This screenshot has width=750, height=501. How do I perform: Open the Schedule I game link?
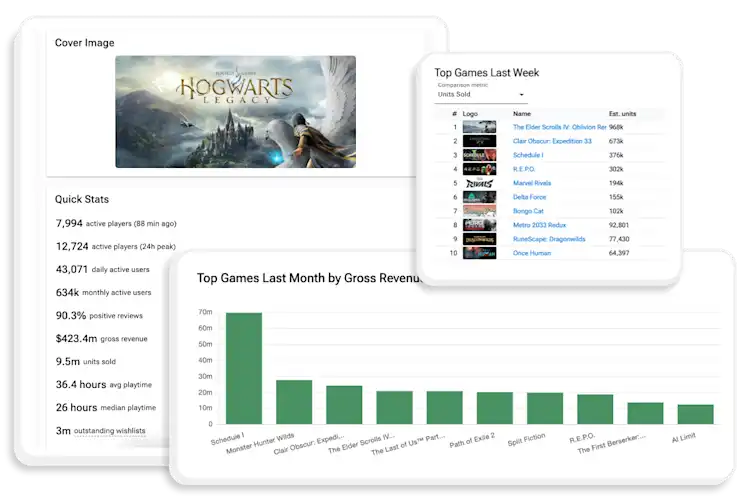(528, 155)
